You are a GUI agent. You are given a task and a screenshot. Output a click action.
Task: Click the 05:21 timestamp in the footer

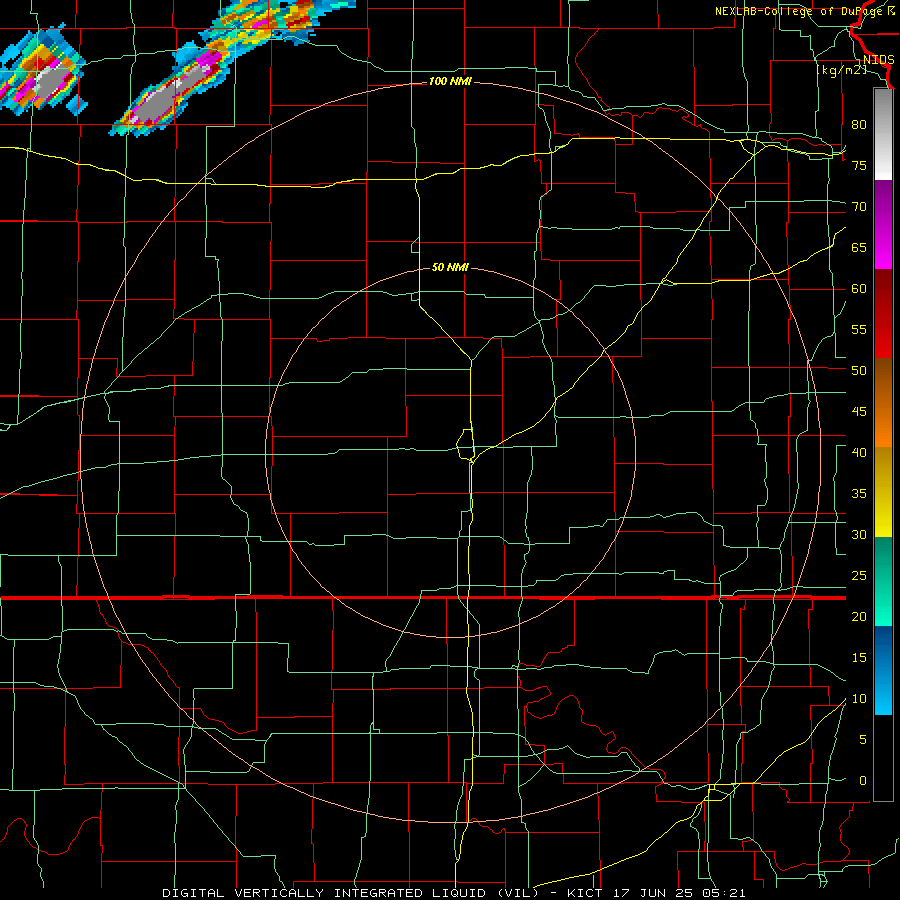(726, 893)
